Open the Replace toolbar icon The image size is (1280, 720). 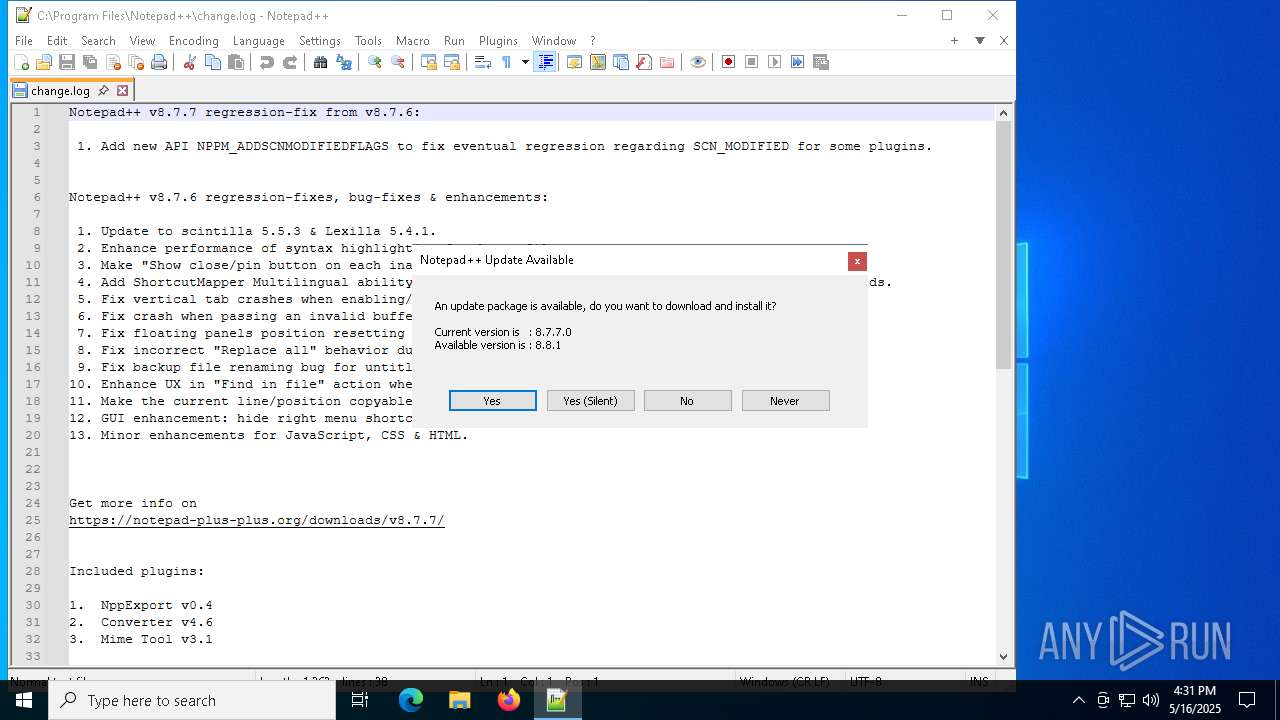pyautogui.click(x=344, y=62)
